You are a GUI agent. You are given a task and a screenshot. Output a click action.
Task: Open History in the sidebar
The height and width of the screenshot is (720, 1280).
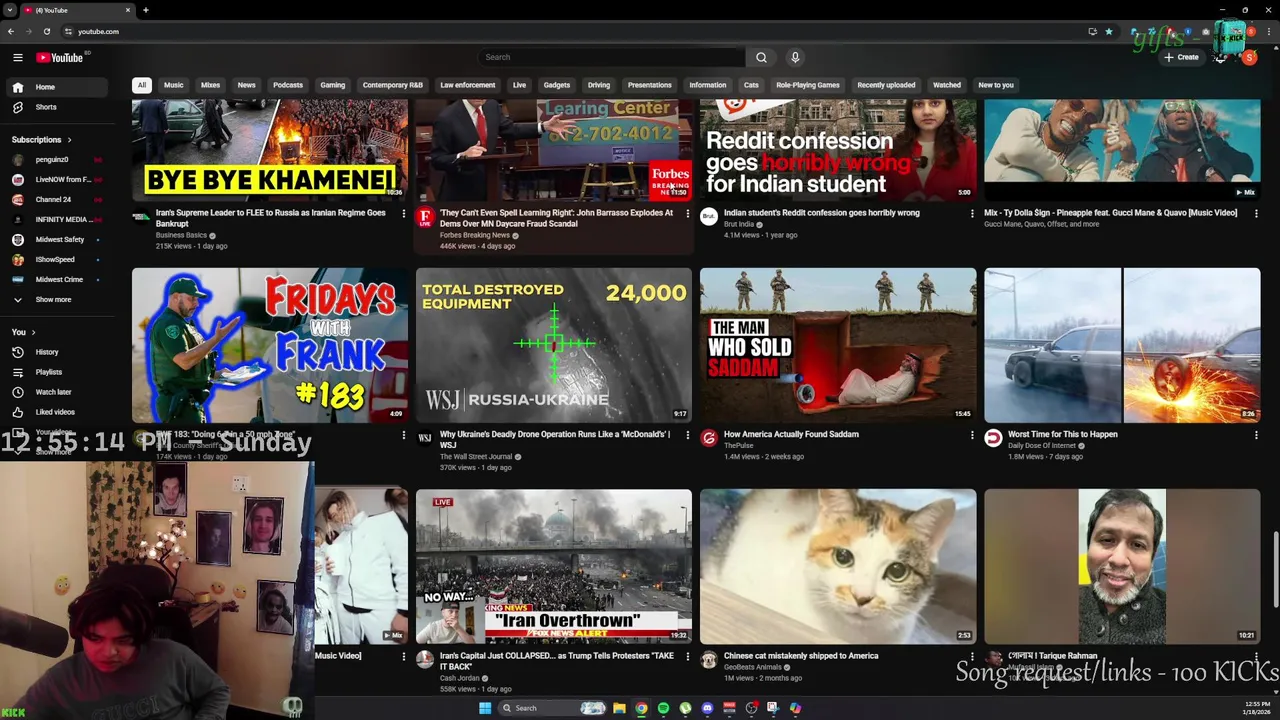click(x=56, y=352)
